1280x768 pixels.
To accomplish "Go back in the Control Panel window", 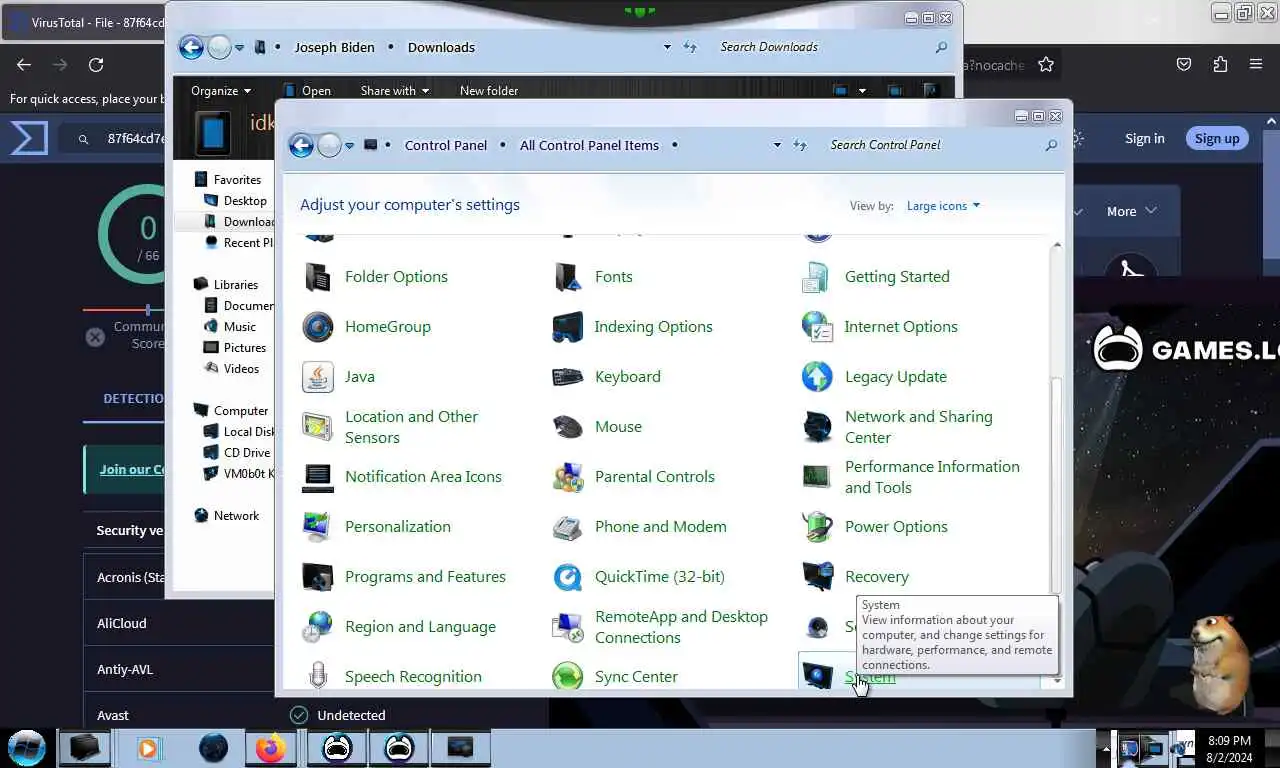I will click(x=301, y=145).
